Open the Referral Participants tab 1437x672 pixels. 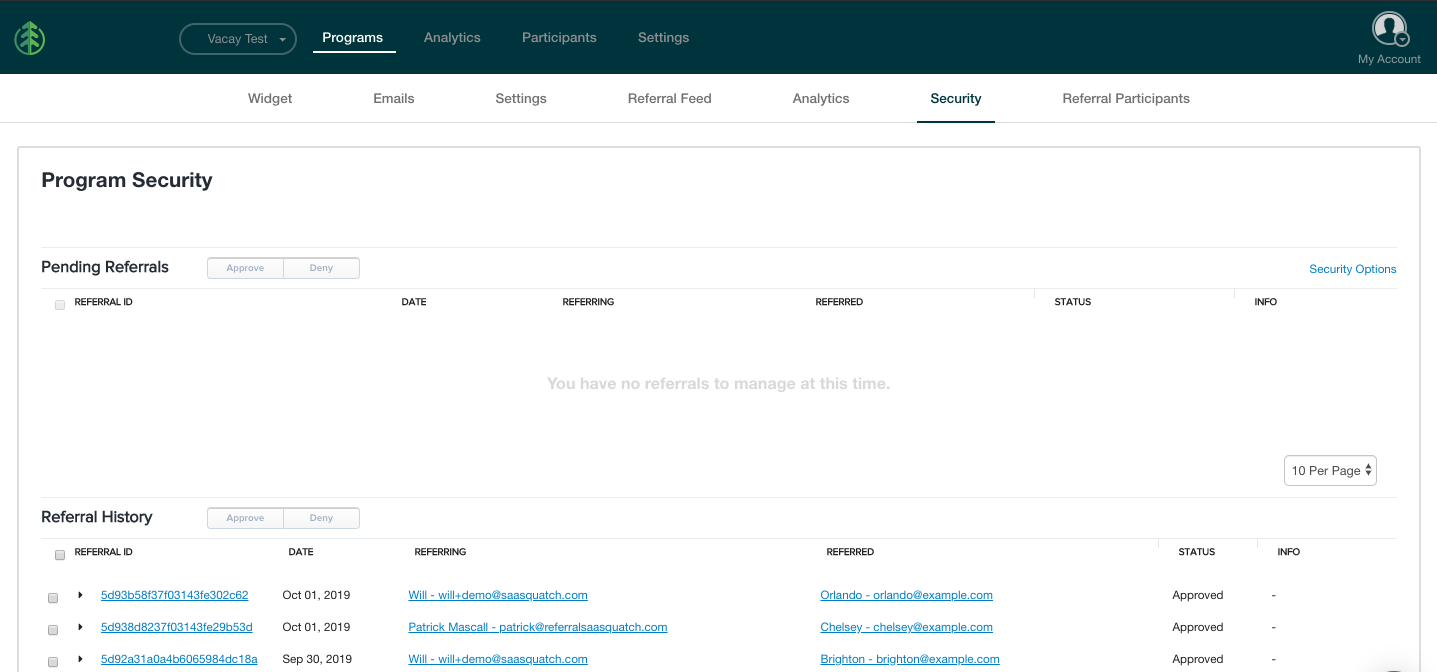tap(1126, 99)
